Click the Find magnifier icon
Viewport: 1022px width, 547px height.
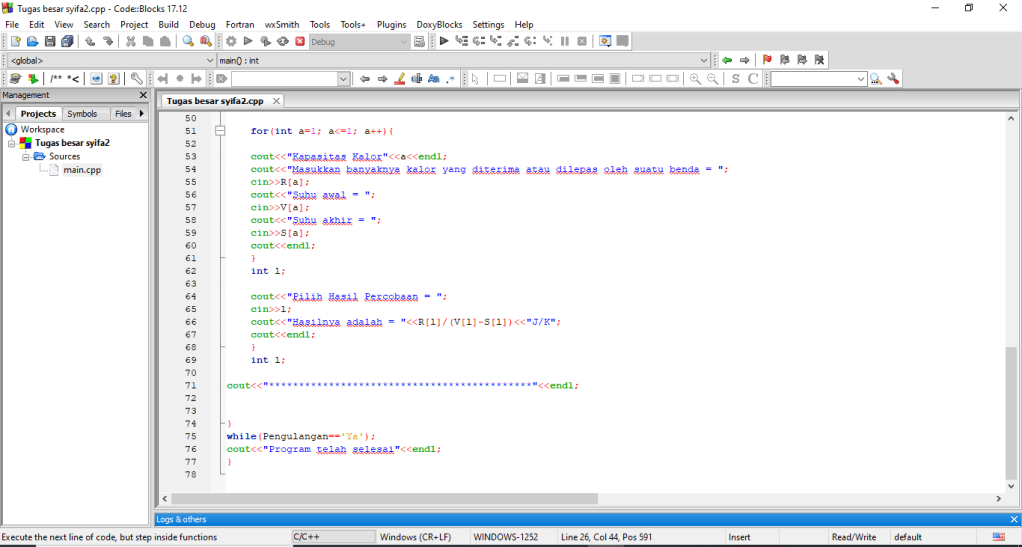click(x=188, y=41)
